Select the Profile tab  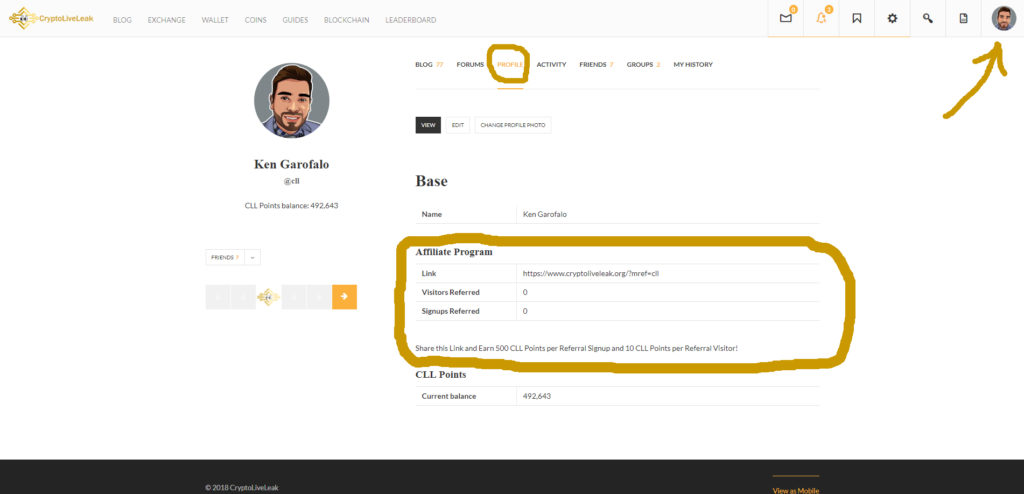[x=510, y=65]
